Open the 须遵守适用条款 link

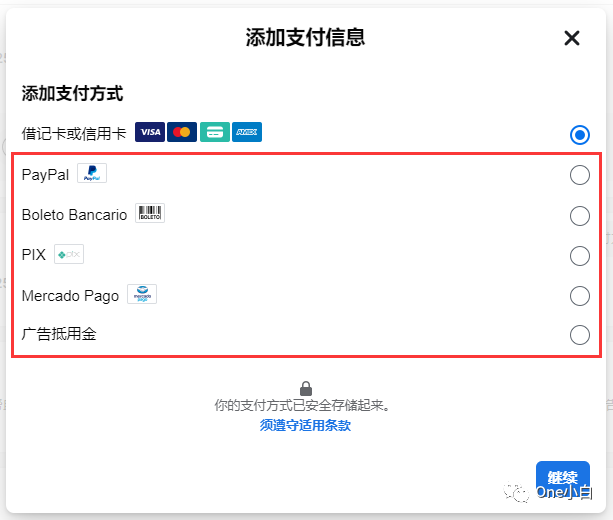pyautogui.click(x=305, y=425)
